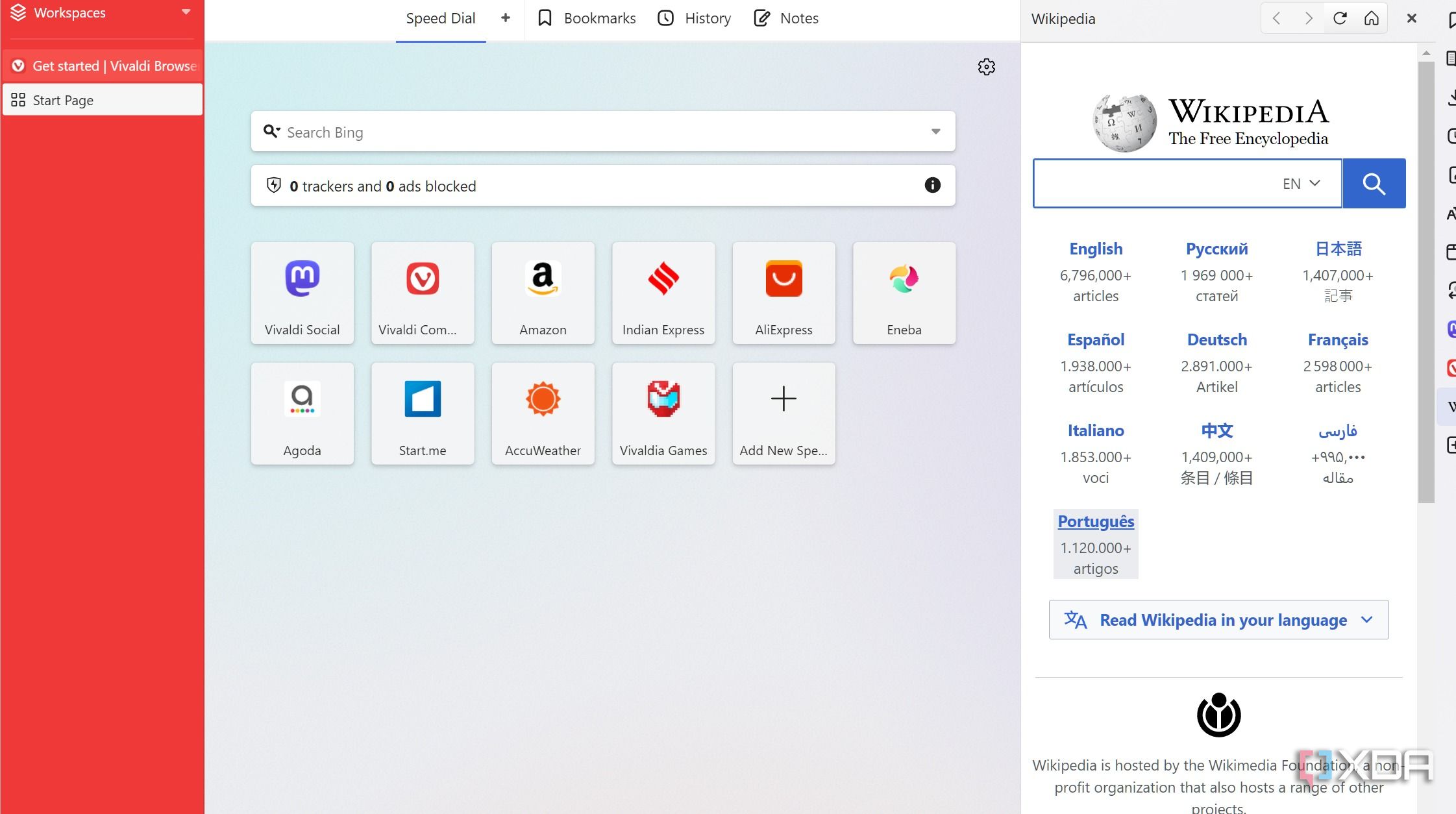Go forward in Wikipedia web panel
This screenshot has height=814, width=1456.
pyautogui.click(x=1308, y=18)
